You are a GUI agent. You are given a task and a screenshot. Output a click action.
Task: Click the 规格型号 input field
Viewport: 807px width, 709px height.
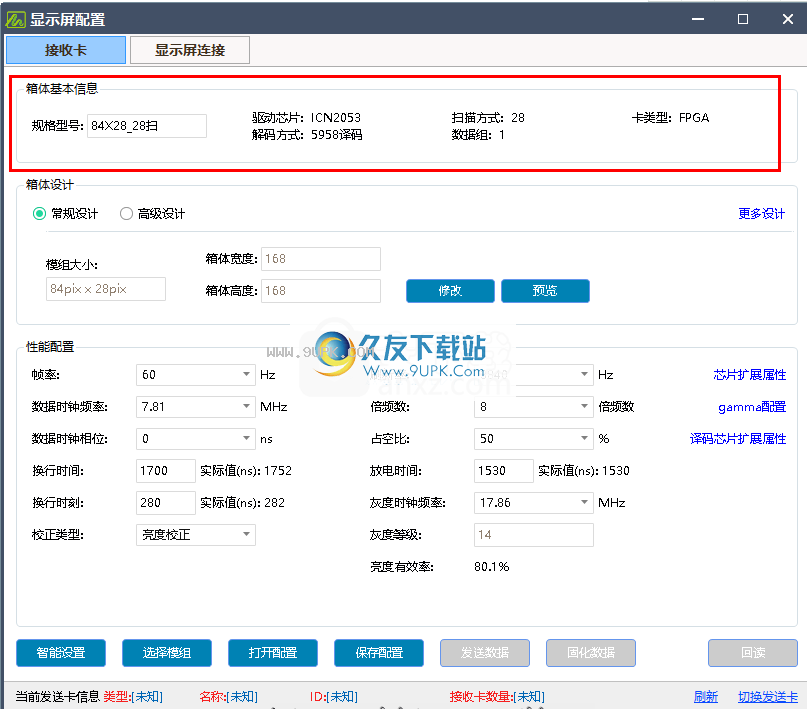coord(147,126)
